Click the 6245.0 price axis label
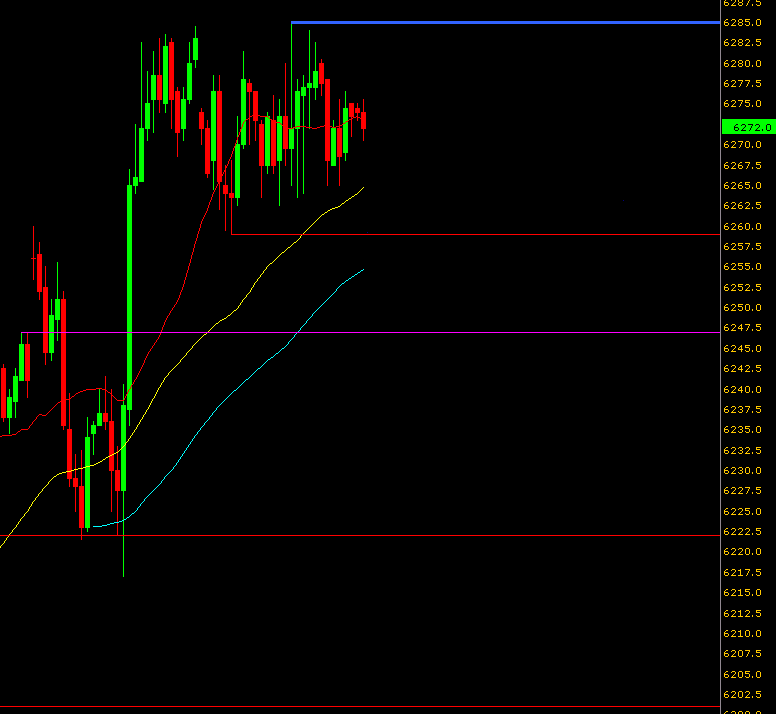Image resolution: width=776 pixels, height=714 pixels. (742, 349)
